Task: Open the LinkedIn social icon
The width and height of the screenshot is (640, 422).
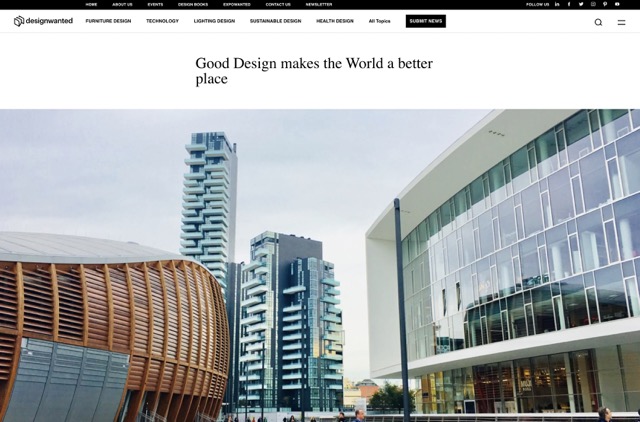Action: pyautogui.click(x=557, y=4)
